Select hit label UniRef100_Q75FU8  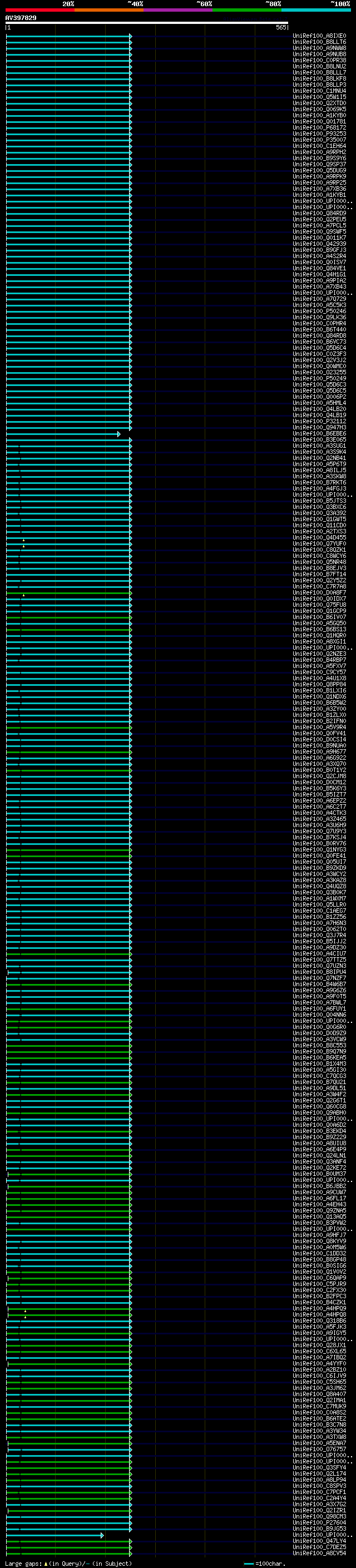(x=319, y=605)
